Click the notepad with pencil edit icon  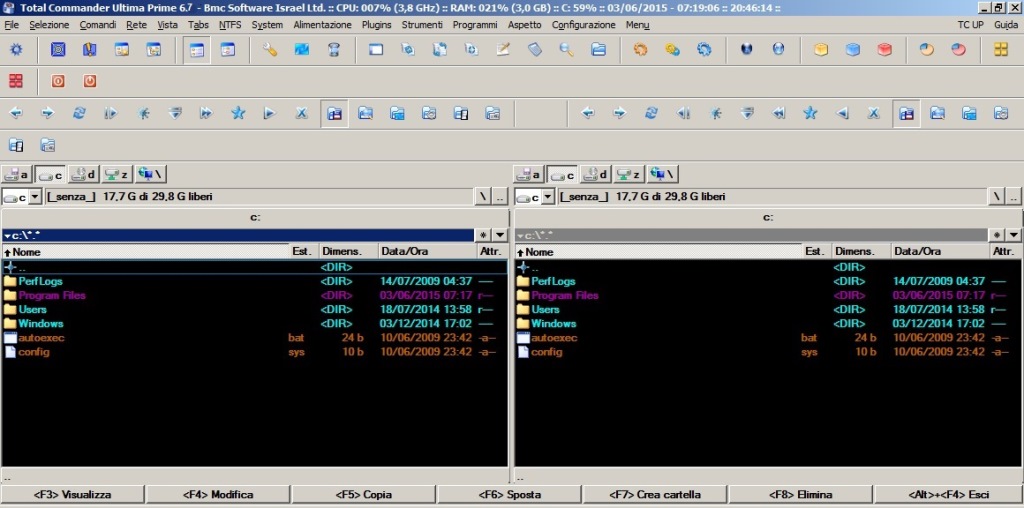pos(503,50)
